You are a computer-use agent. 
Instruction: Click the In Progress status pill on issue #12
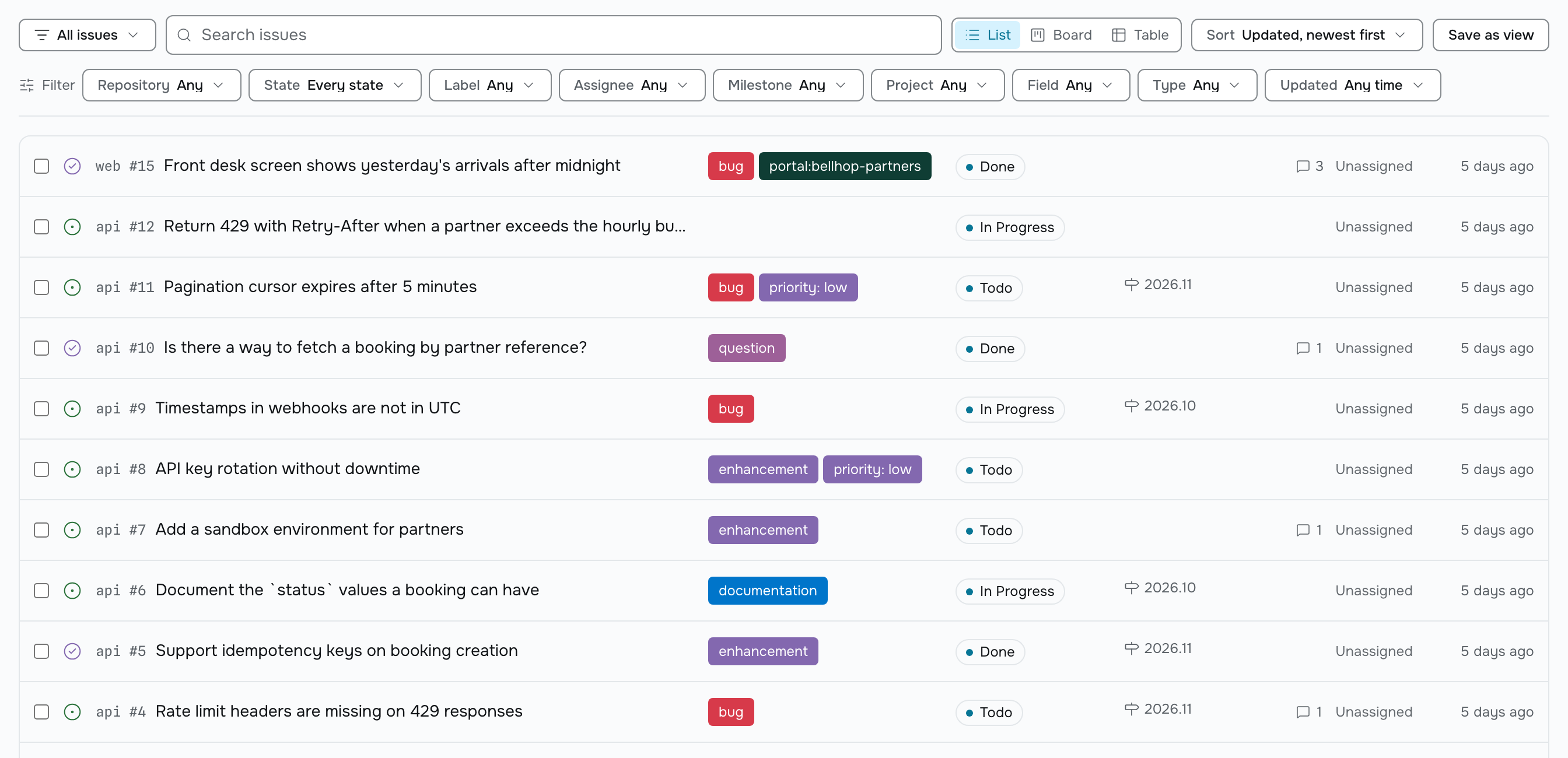pyautogui.click(x=1009, y=227)
